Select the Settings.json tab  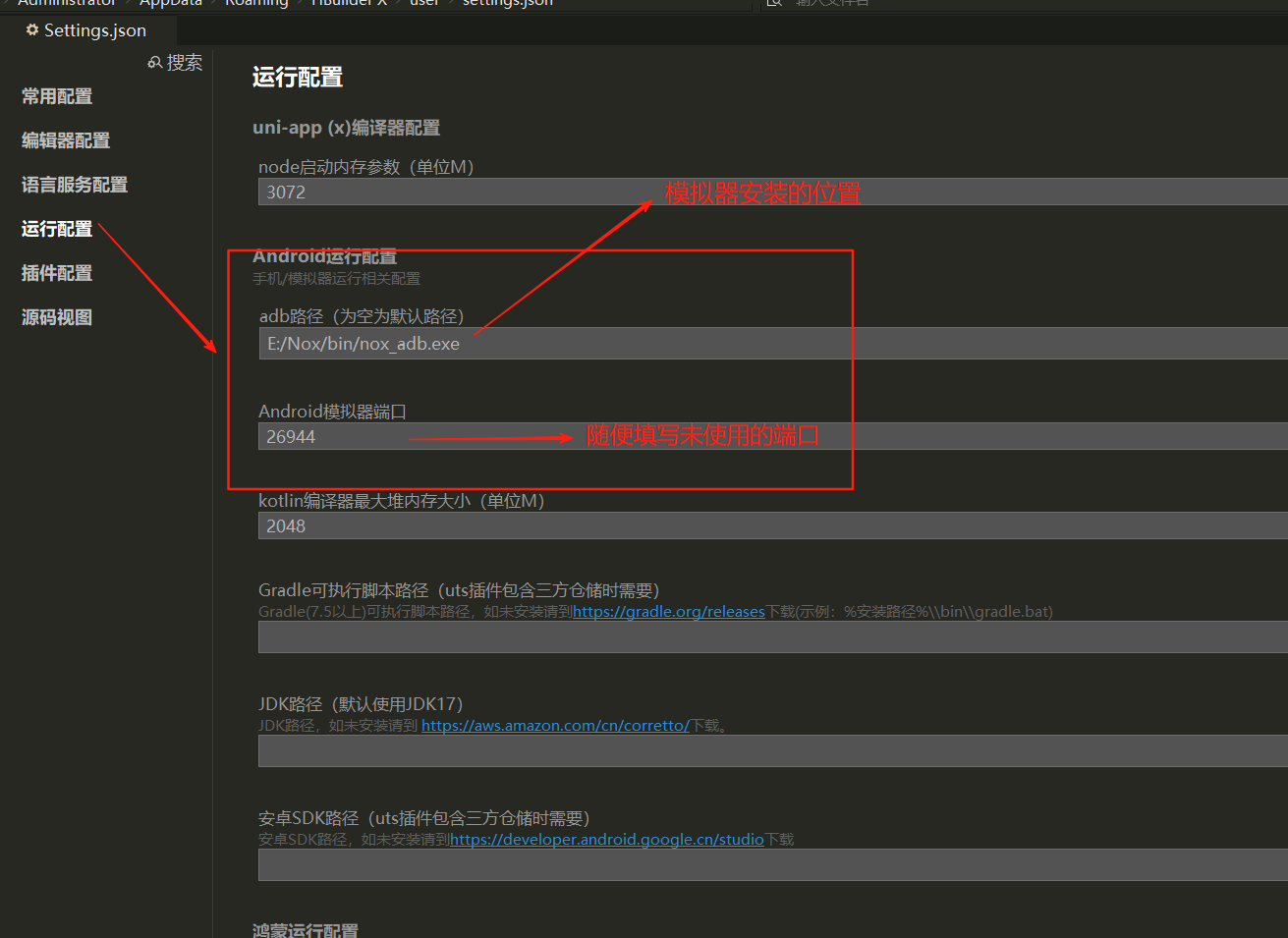pos(93,30)
